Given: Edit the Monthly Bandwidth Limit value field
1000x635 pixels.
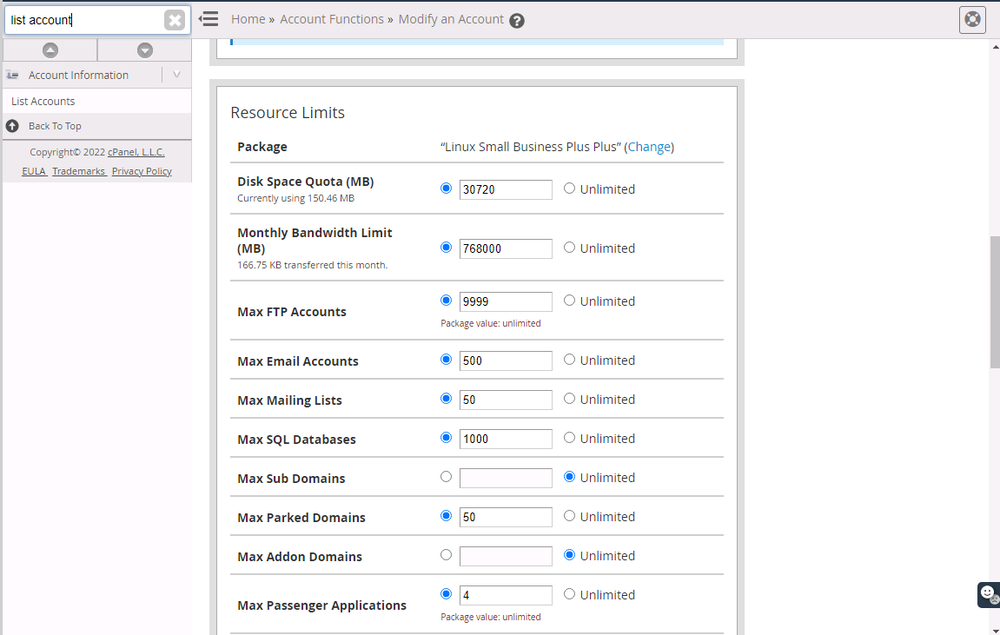Looking at the screenshot, I should (506, 249).
